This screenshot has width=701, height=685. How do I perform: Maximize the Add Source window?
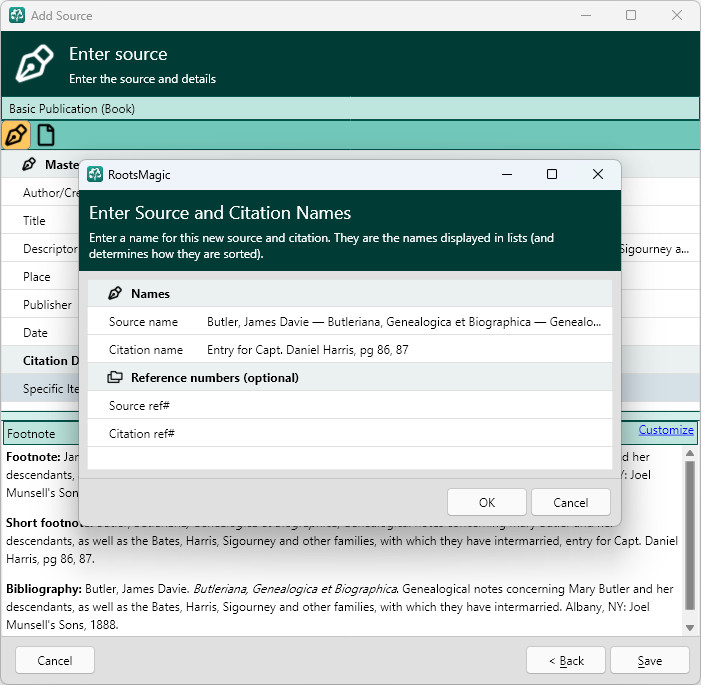tap(631, 15)
